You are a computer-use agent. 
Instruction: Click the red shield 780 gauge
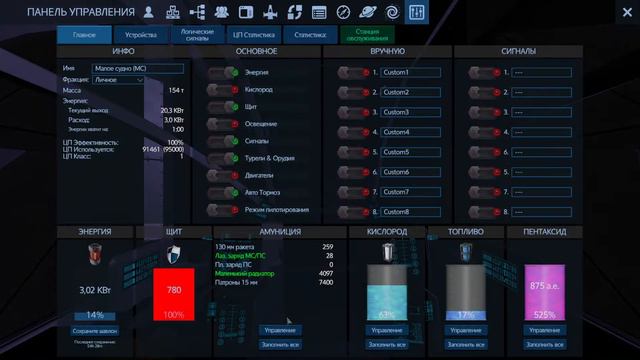(174, 294)
